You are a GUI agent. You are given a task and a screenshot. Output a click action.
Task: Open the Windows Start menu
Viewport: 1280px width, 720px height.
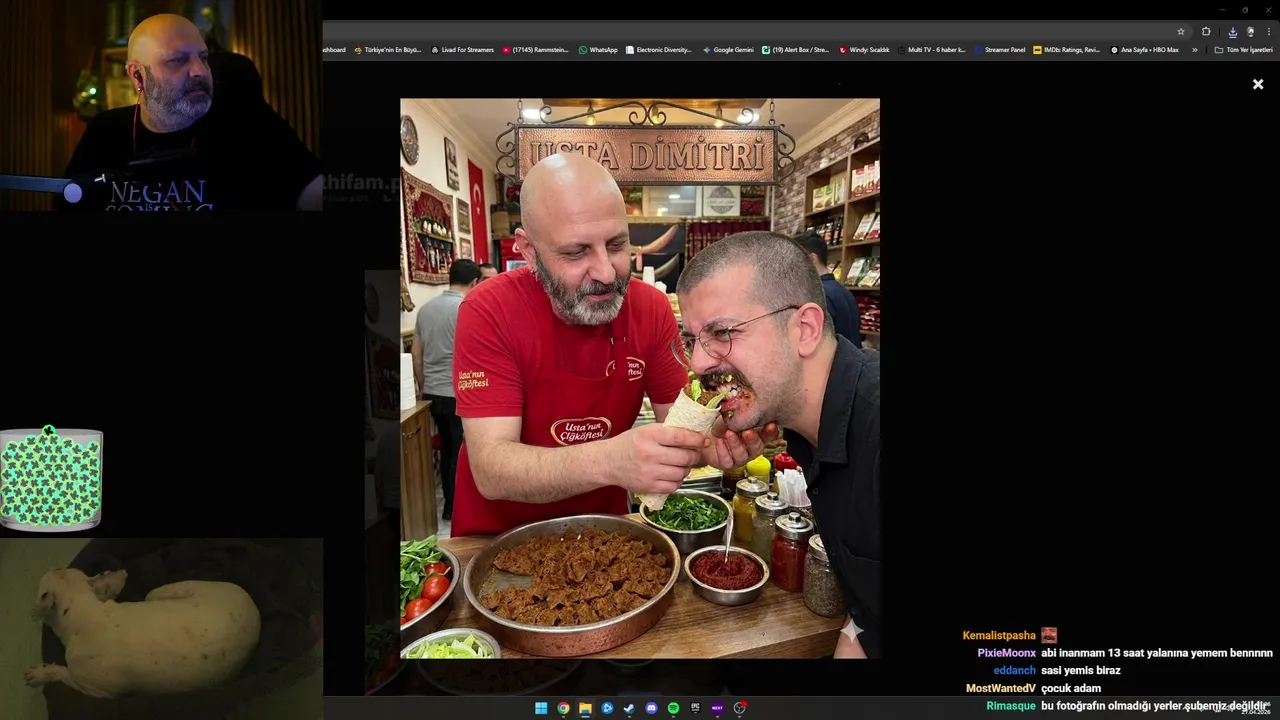[541, 708]
